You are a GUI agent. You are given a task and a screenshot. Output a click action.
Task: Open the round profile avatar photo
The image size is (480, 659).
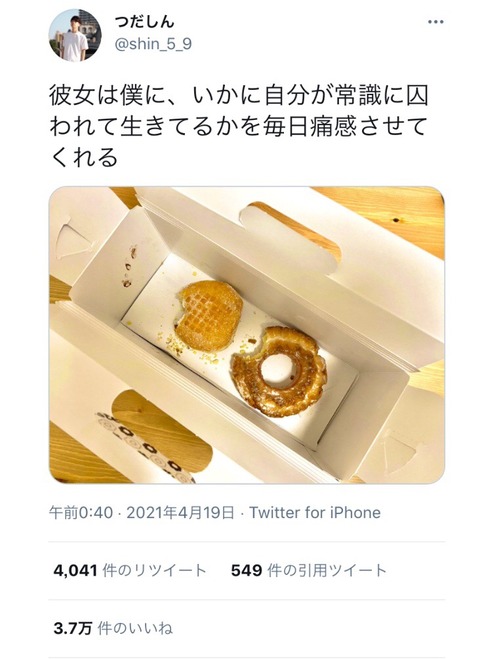point(75,35)
